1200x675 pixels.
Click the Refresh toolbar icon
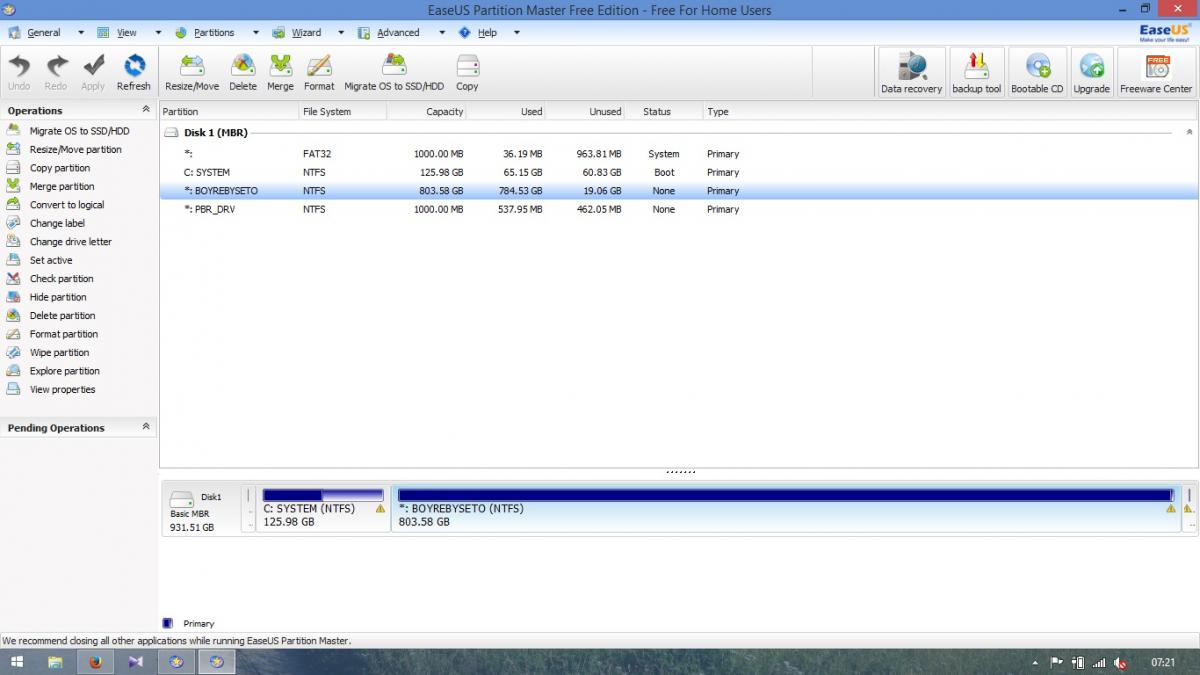tap(133, 72)
